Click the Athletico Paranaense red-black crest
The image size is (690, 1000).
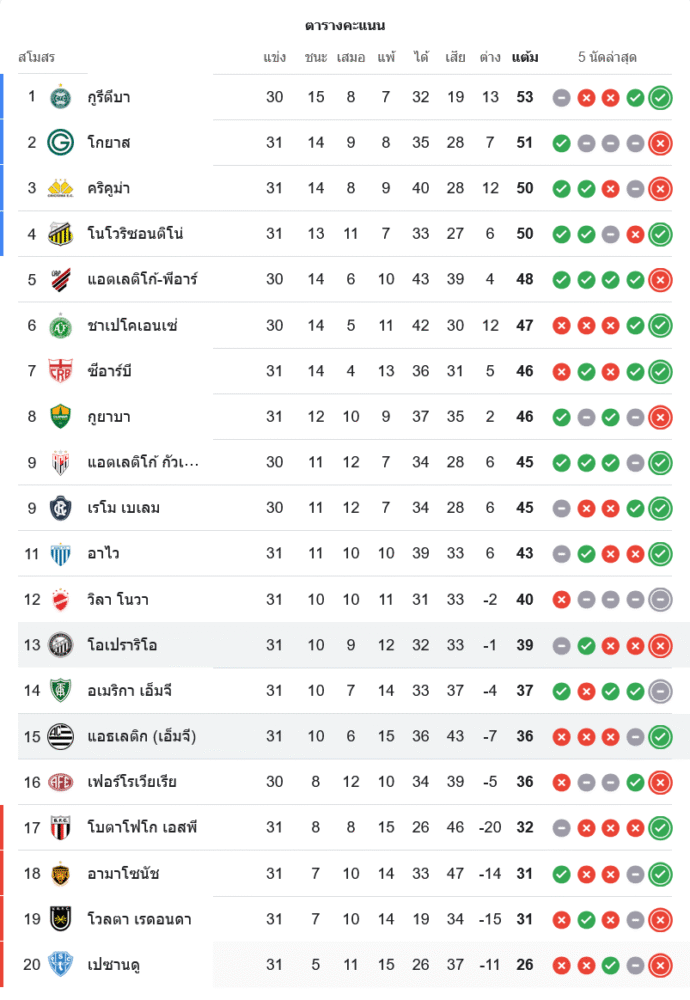[61, 279]
